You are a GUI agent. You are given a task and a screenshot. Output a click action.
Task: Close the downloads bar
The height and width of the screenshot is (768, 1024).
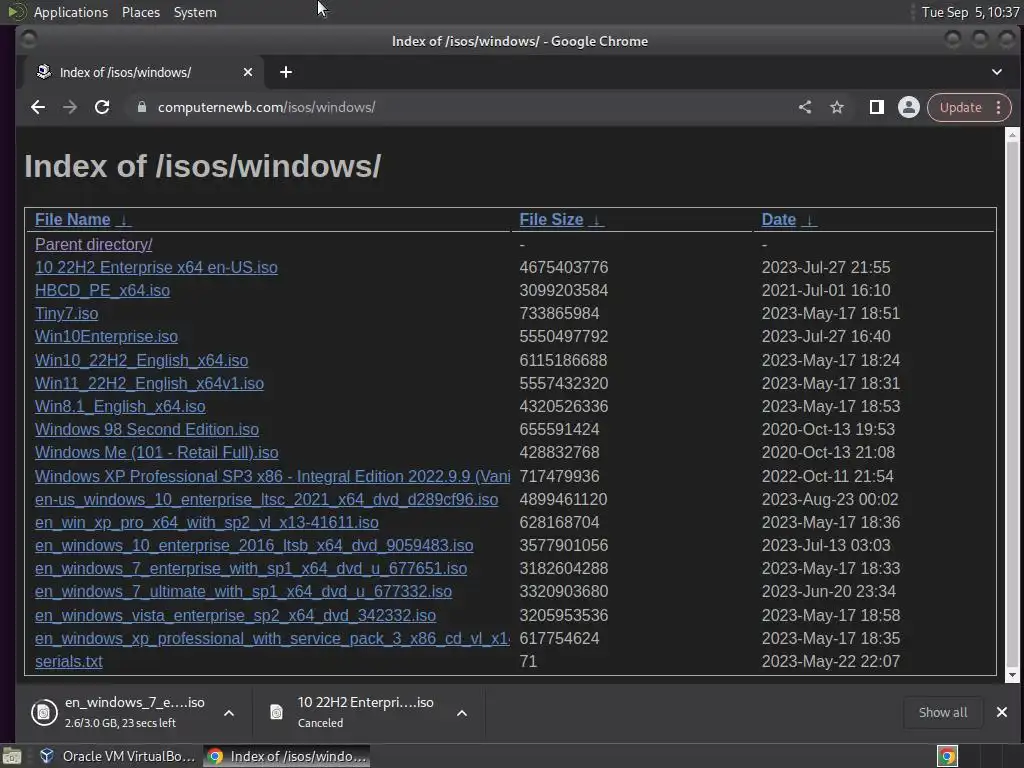point(1001,712)
